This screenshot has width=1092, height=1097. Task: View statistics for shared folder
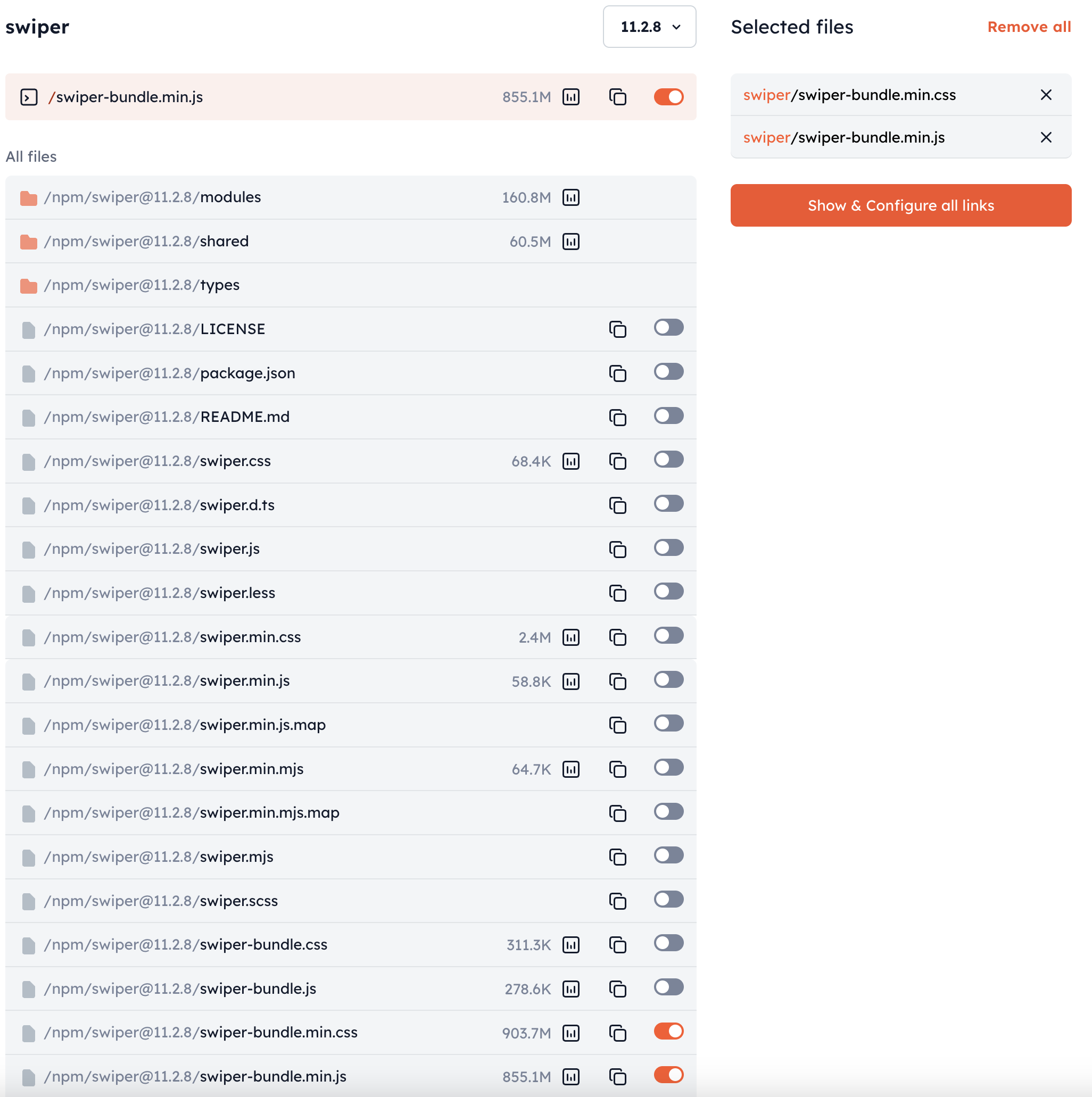[570, 242]
